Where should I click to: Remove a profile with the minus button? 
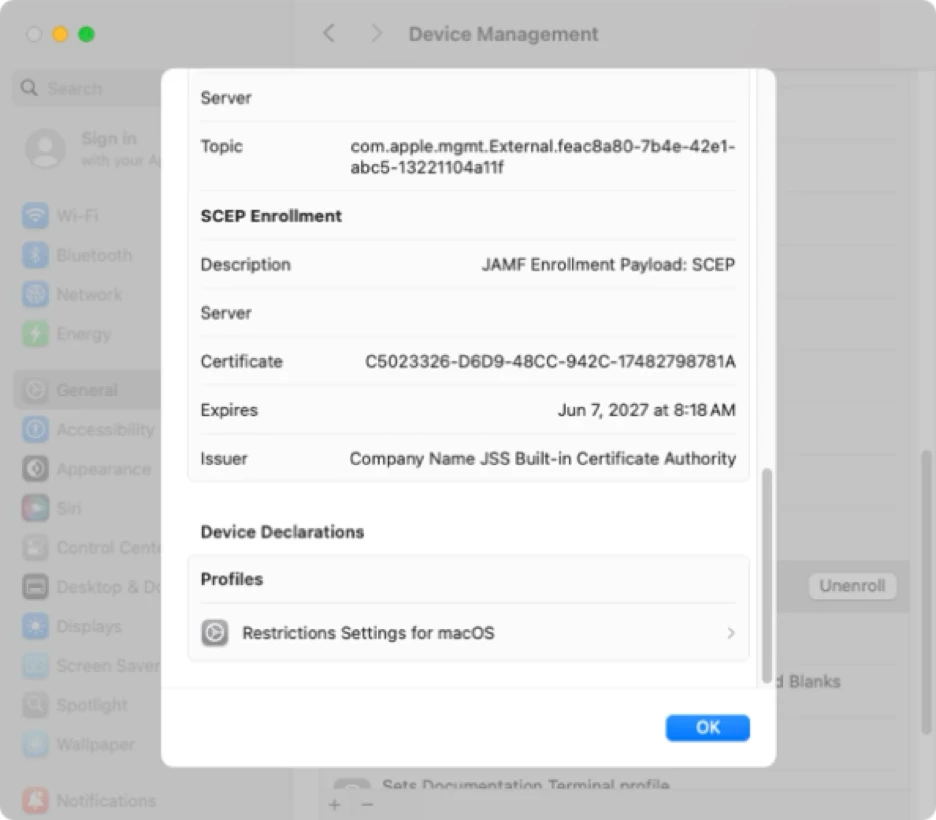(x=367, y=804)
